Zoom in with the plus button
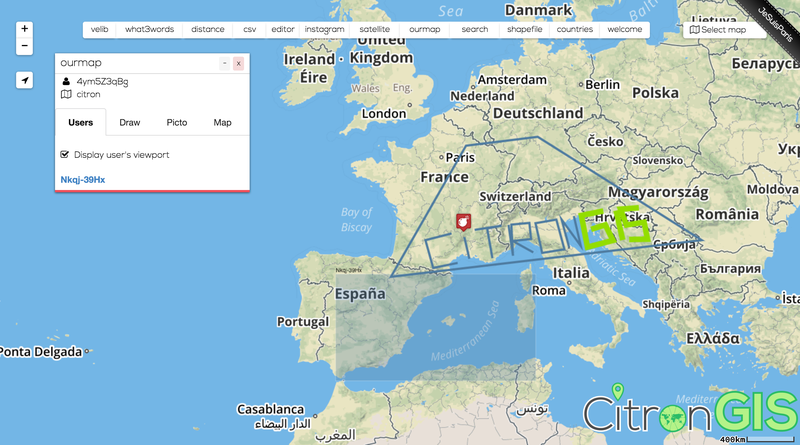The image size is (800, 445). click(x=24, y=29)
